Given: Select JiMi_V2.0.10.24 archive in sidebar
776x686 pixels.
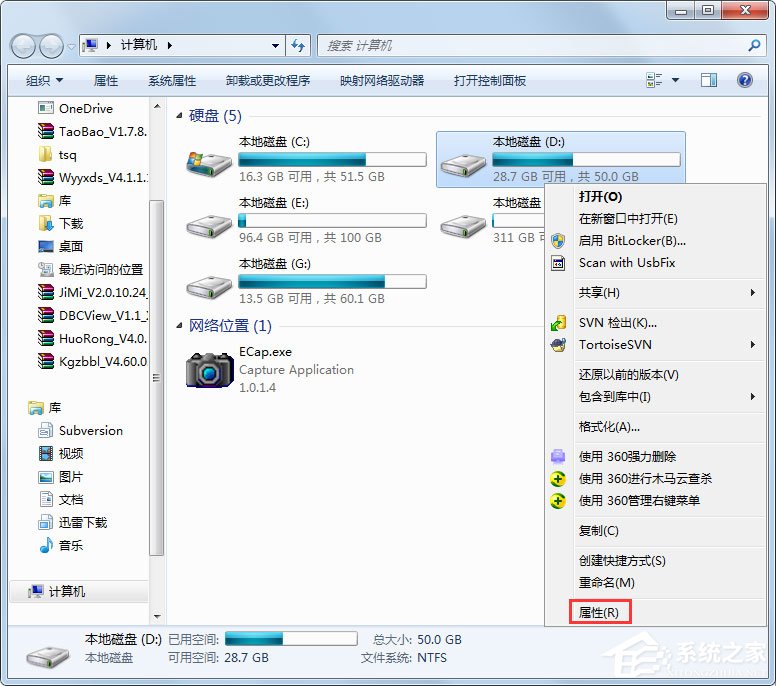Looking at the screenshot, I should (93, 292).
